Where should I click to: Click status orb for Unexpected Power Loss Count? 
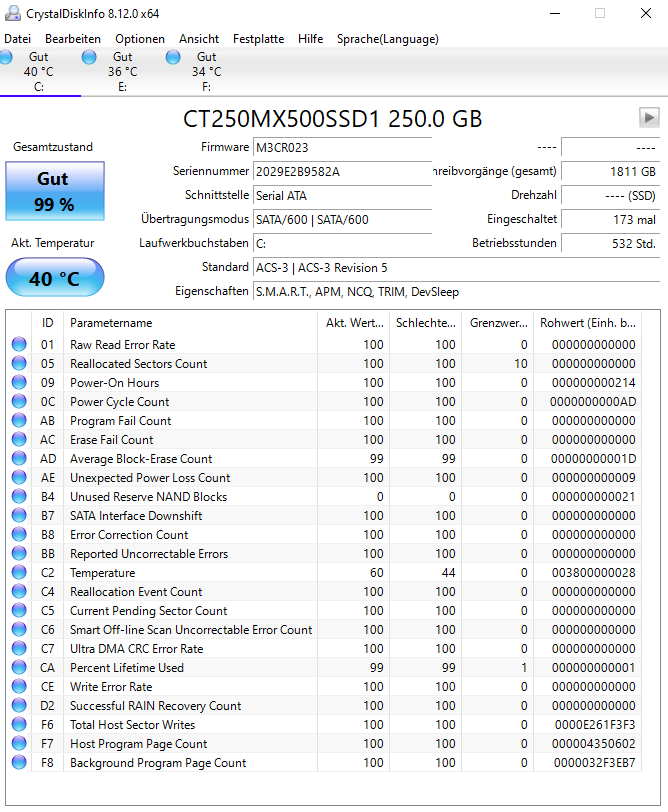tap(19, 477)
